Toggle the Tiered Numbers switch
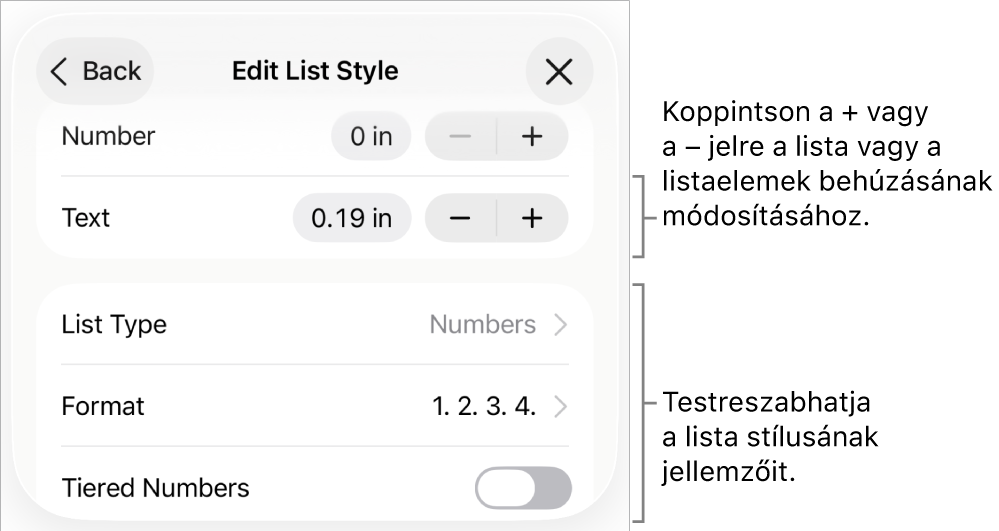The width and height of the screenshot is (999, 531). point(523,488)
